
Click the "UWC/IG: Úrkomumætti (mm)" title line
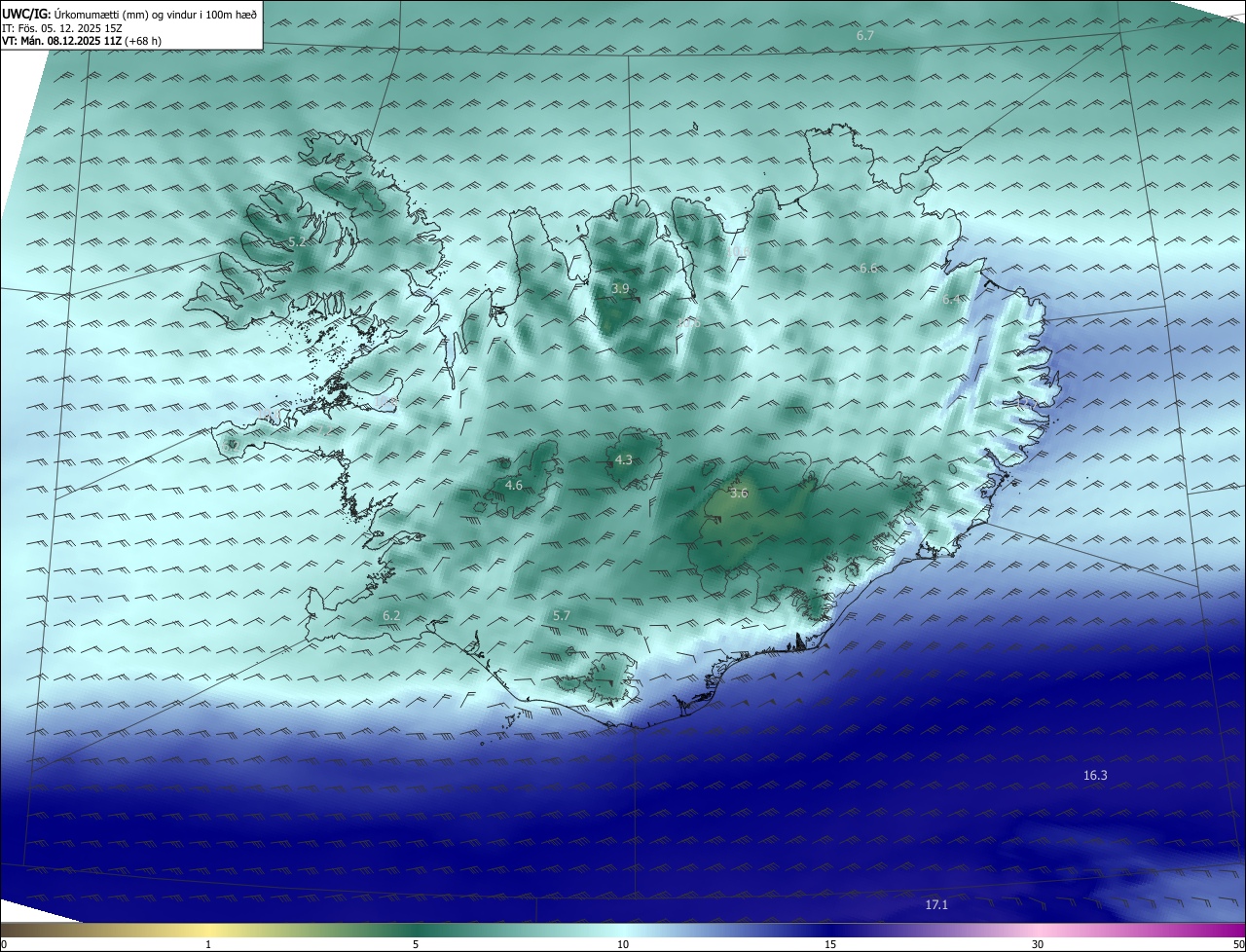click(x=129, y=14)
